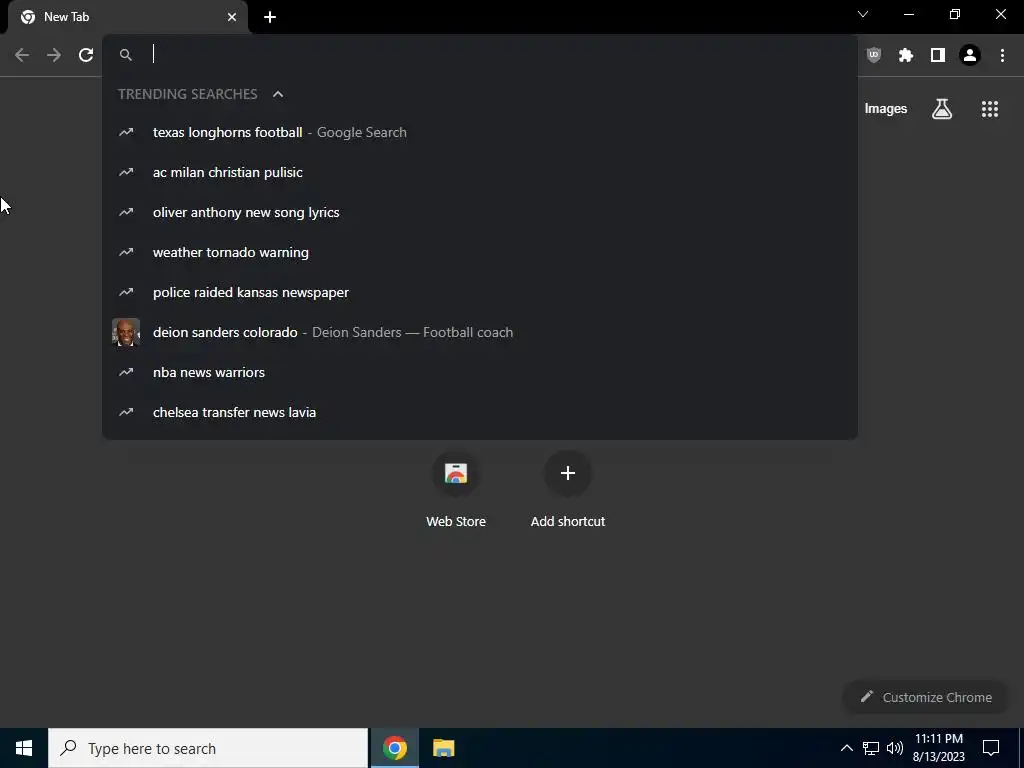
Task: Collapse the Trending Searches section
Action: coord(278,94)
